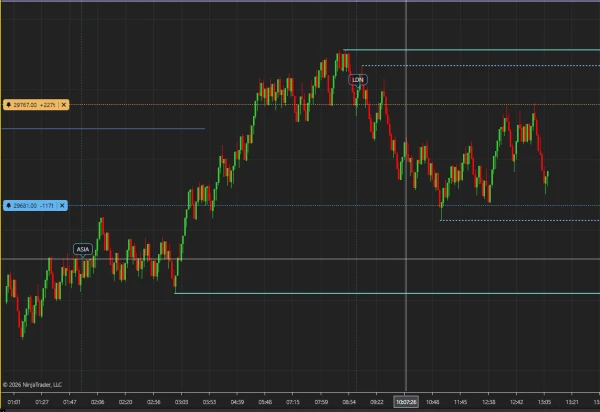Select the short dark blue horizontal line

103,129
